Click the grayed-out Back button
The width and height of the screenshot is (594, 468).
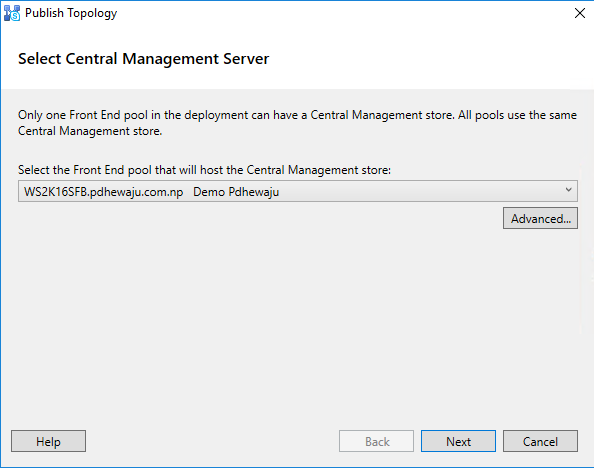tap(377, 441)
